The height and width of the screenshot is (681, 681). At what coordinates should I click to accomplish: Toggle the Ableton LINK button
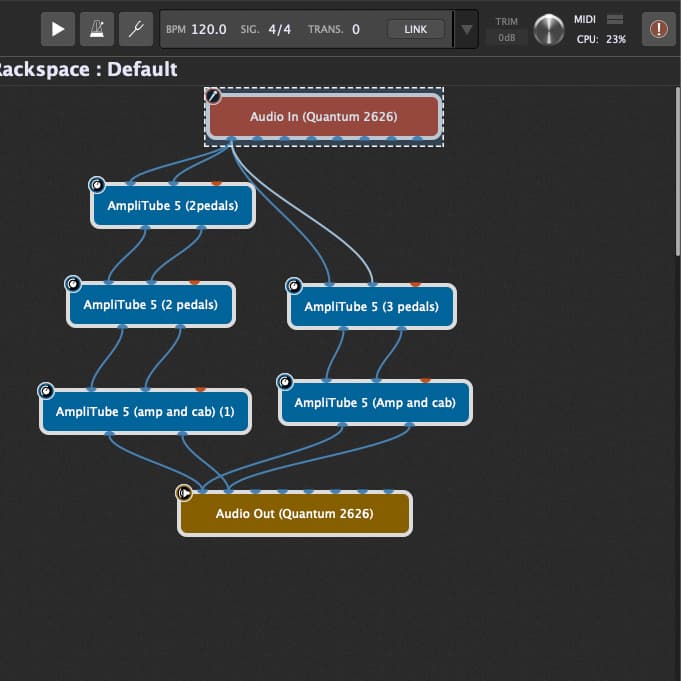(416, 30)
